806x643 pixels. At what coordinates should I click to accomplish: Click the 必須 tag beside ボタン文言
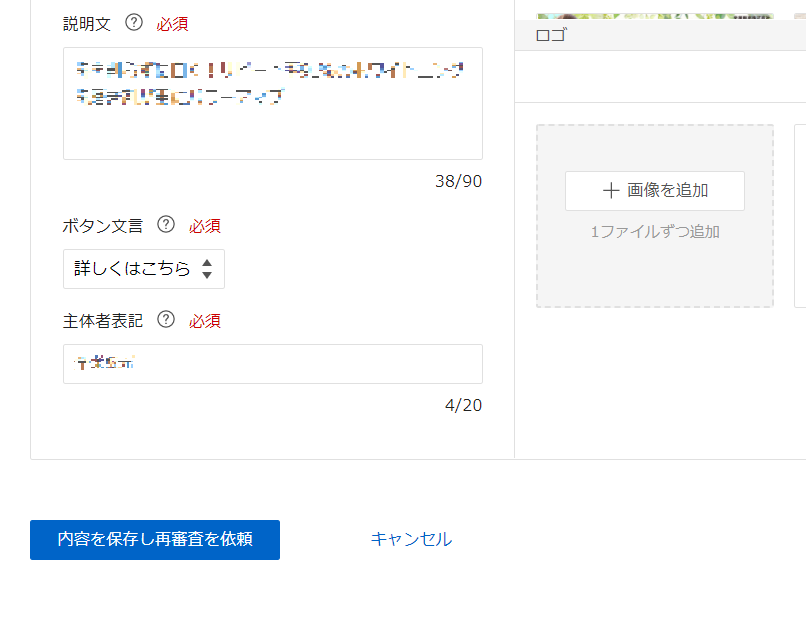click(x=205, y=226)
